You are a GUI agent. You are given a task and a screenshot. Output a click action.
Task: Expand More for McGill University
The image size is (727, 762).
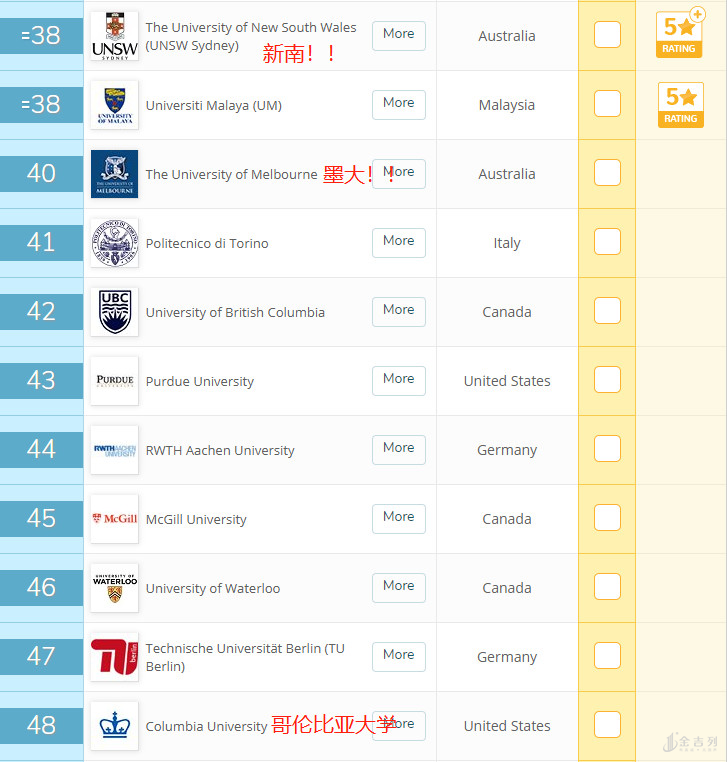click(x=399, y=519)
